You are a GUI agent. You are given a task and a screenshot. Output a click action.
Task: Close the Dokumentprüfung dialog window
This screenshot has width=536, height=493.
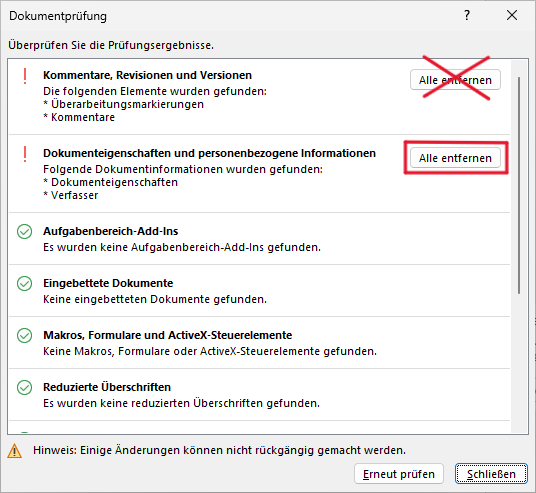pos(512,15)
